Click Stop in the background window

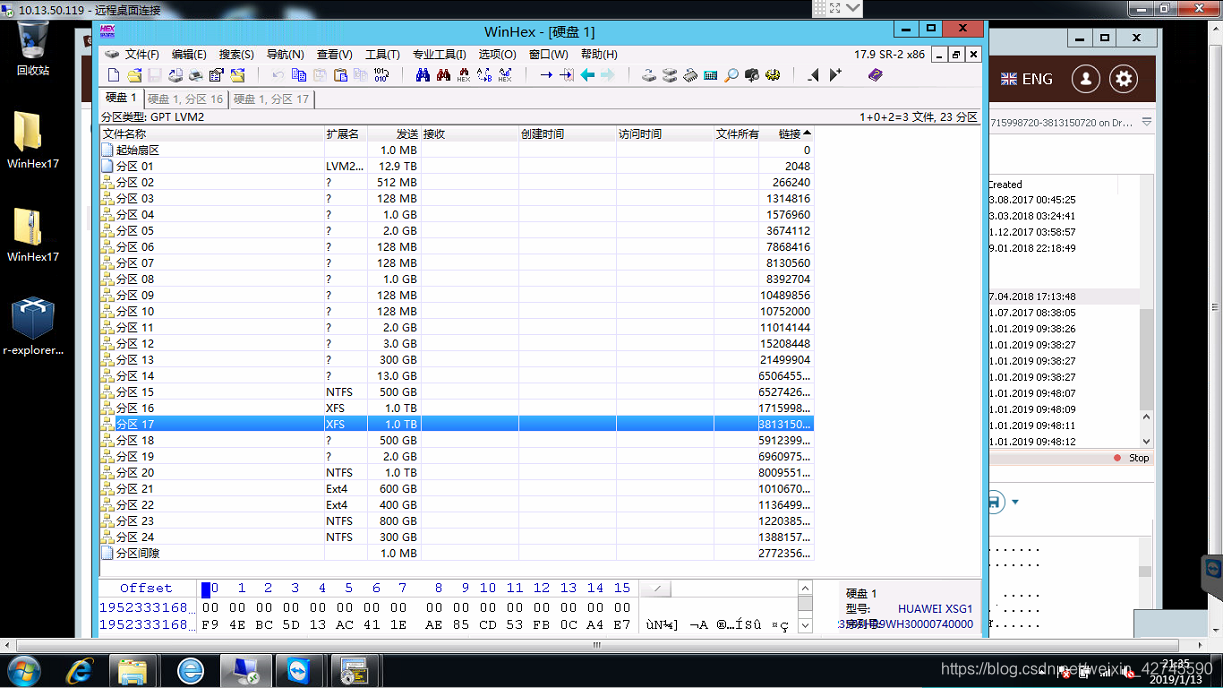pos(1139,458)
